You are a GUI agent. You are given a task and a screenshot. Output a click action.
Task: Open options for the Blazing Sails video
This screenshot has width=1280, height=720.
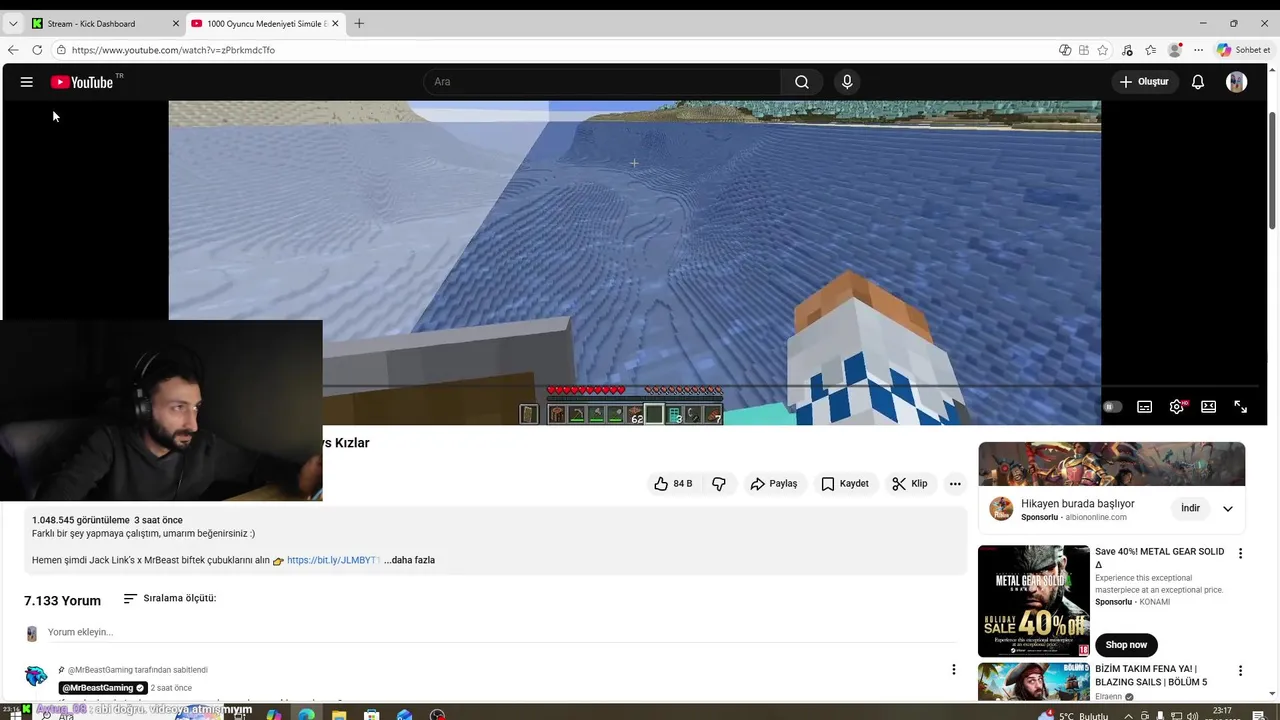[x=1240, y=671]
